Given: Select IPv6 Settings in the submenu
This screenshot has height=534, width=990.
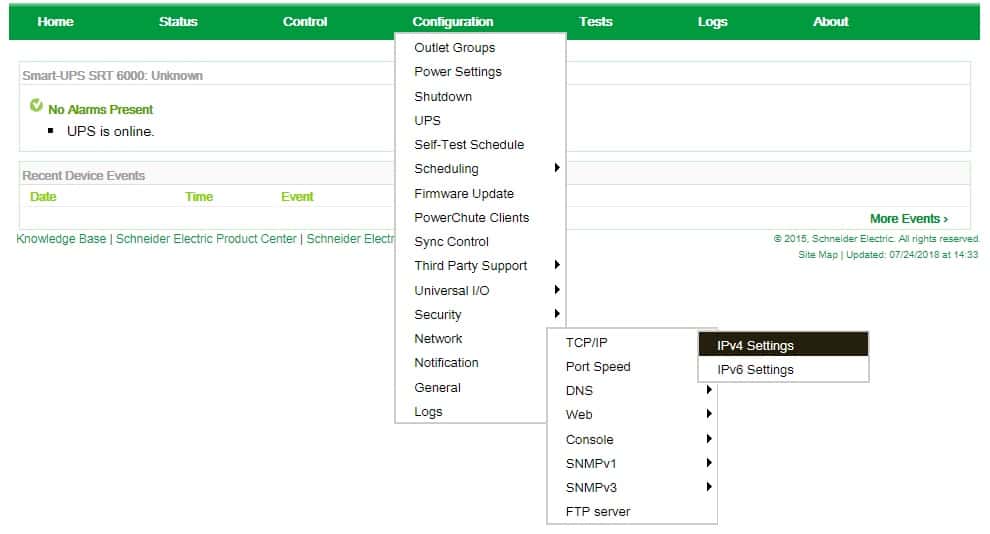Looking at the screenshot, I should pos(755,370).
